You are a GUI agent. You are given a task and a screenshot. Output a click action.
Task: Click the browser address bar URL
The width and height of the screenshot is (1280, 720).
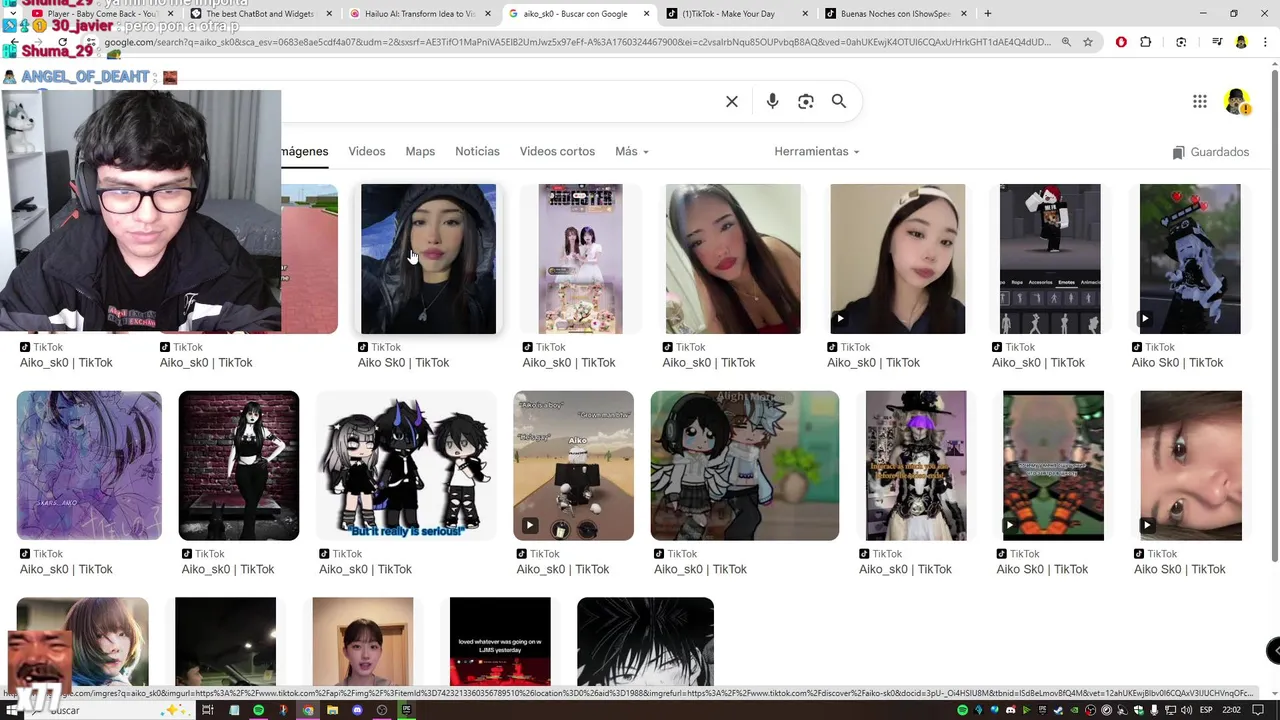tap(580, 42)
